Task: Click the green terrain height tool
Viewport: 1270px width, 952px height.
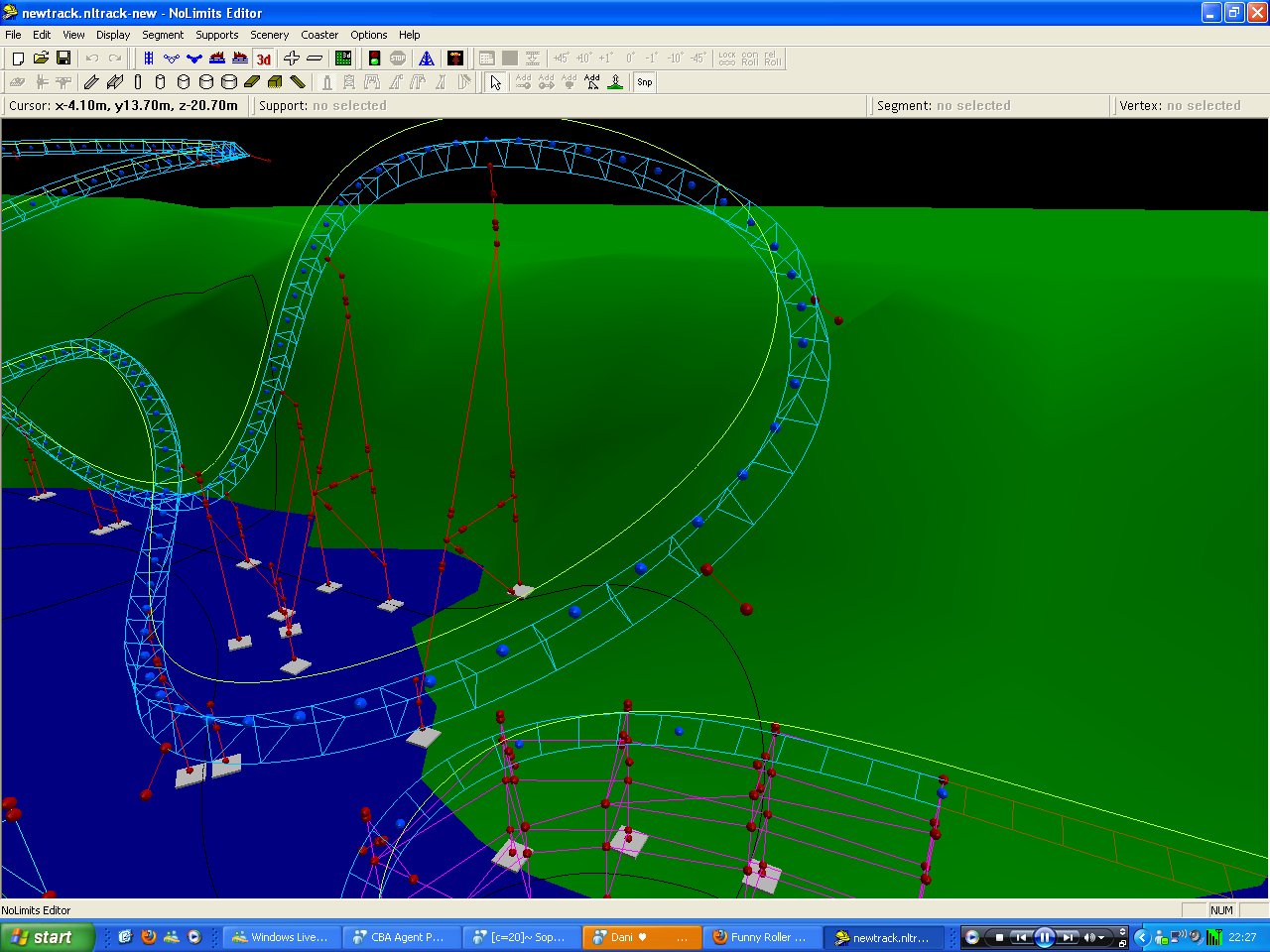Action: 615,82
